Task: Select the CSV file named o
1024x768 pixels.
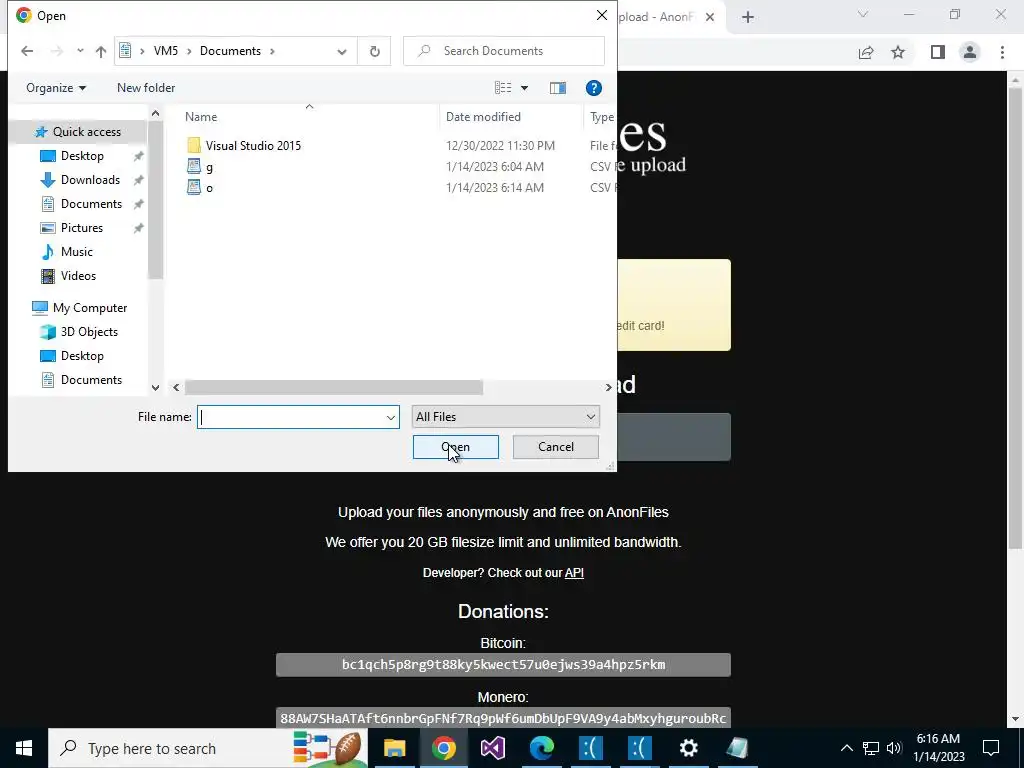Action: pos(209,188)
